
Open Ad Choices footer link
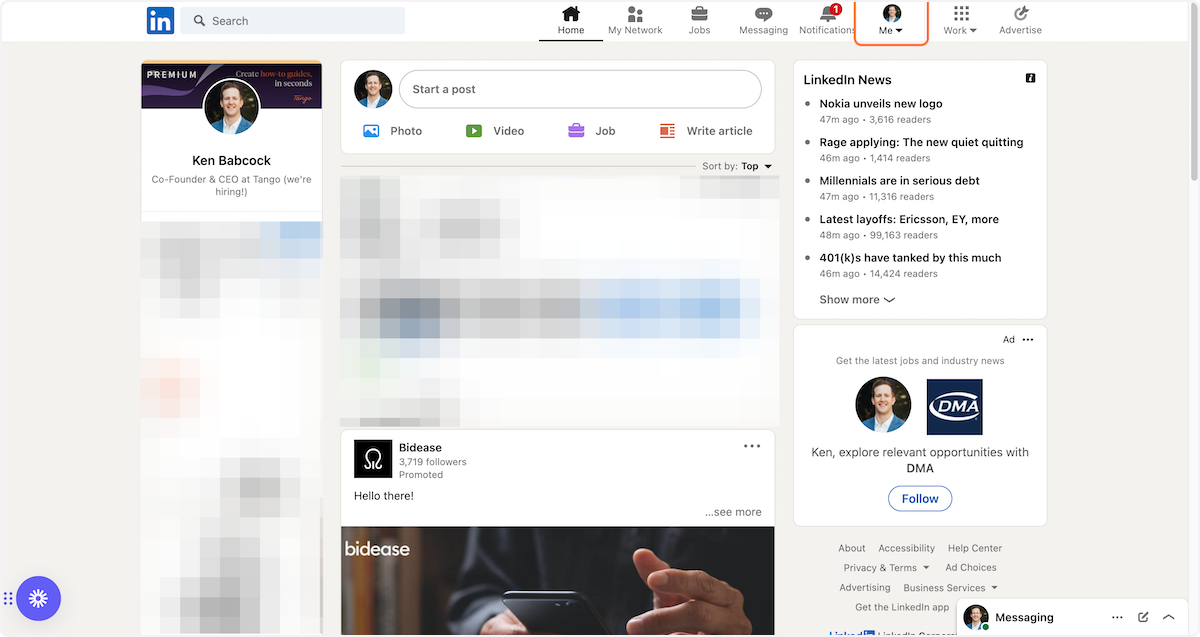[971, 568]
